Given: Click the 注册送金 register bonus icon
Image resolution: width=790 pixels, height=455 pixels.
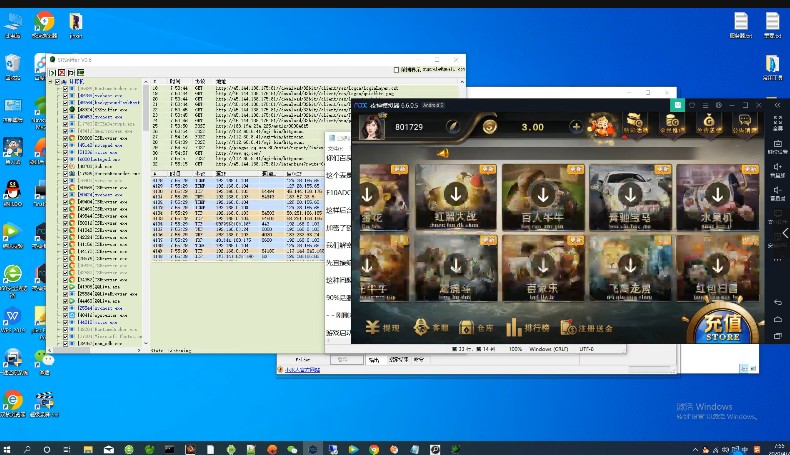Looking at the screenshot, I should tap(588, 327).
